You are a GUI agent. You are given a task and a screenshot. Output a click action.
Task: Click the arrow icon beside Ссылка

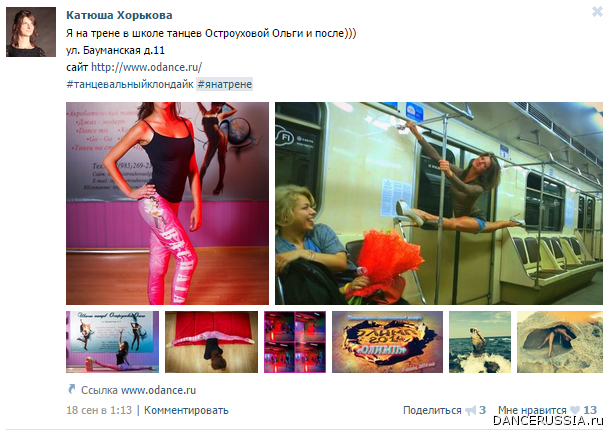click(x=72, y=389)
